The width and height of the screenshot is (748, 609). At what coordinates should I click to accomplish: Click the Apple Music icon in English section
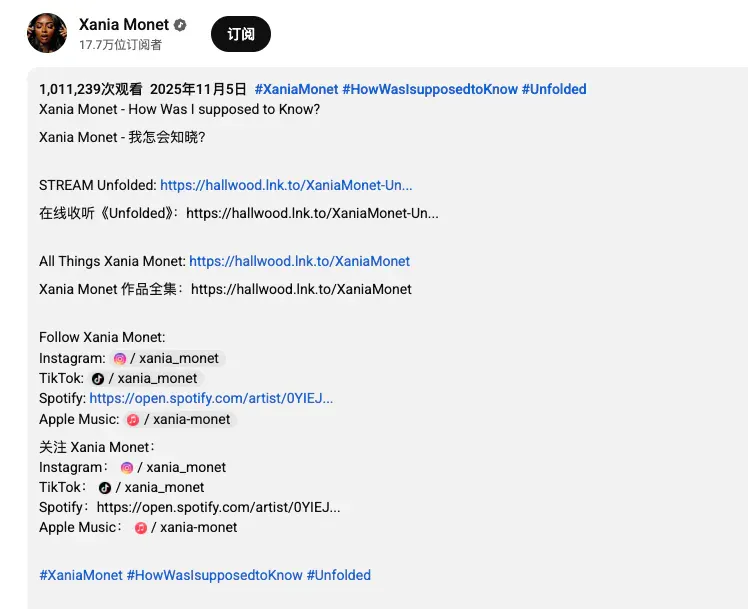133,420
